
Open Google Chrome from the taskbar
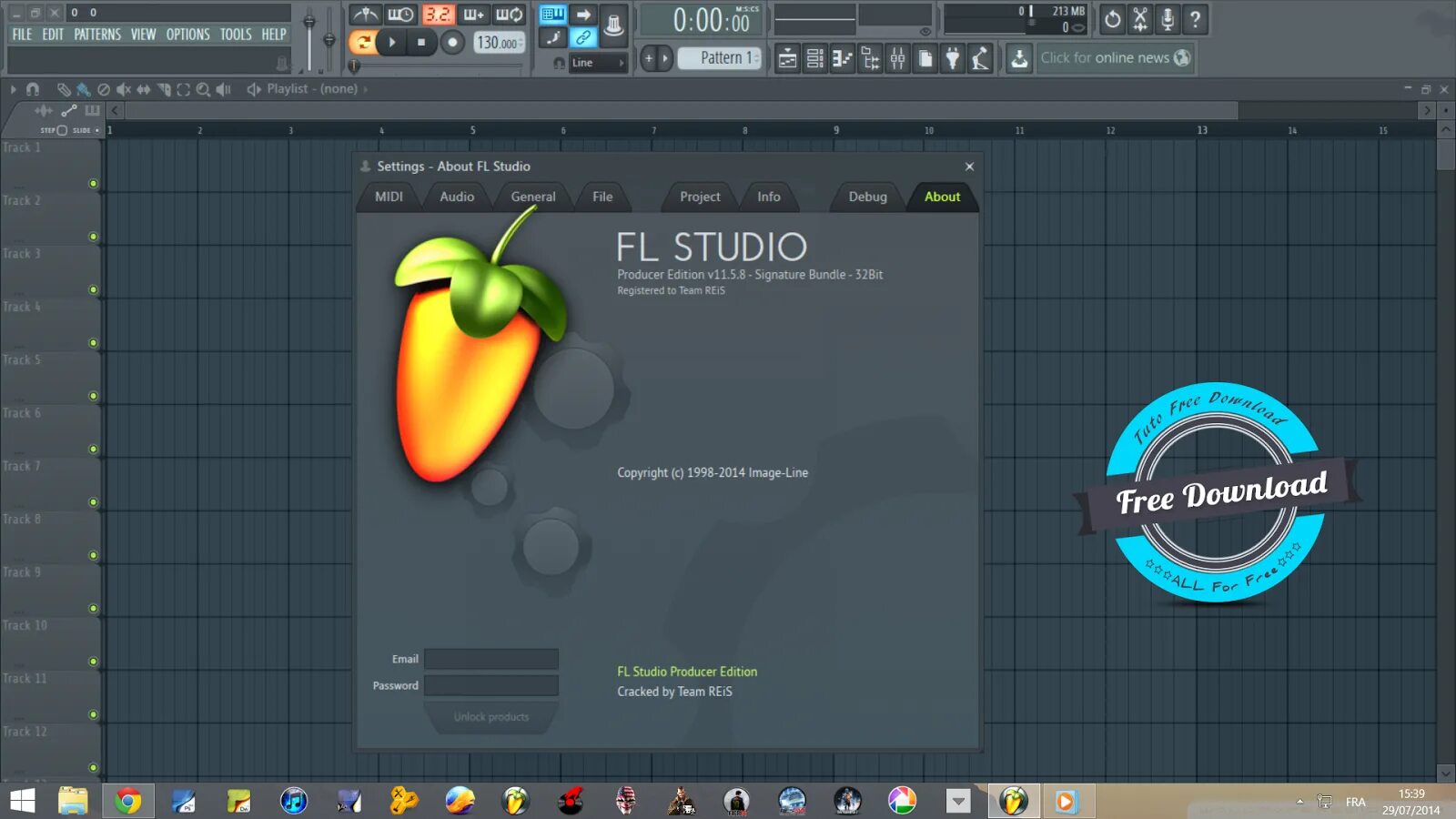[128, 801]
